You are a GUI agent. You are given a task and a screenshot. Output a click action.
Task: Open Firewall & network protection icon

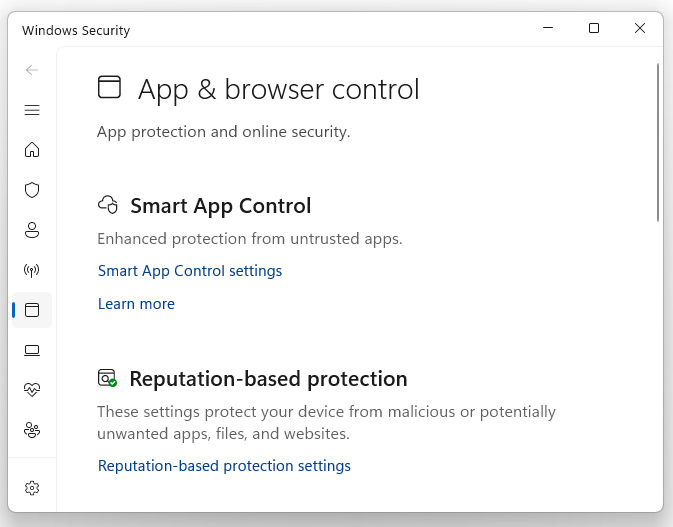(x=32, y=270)
